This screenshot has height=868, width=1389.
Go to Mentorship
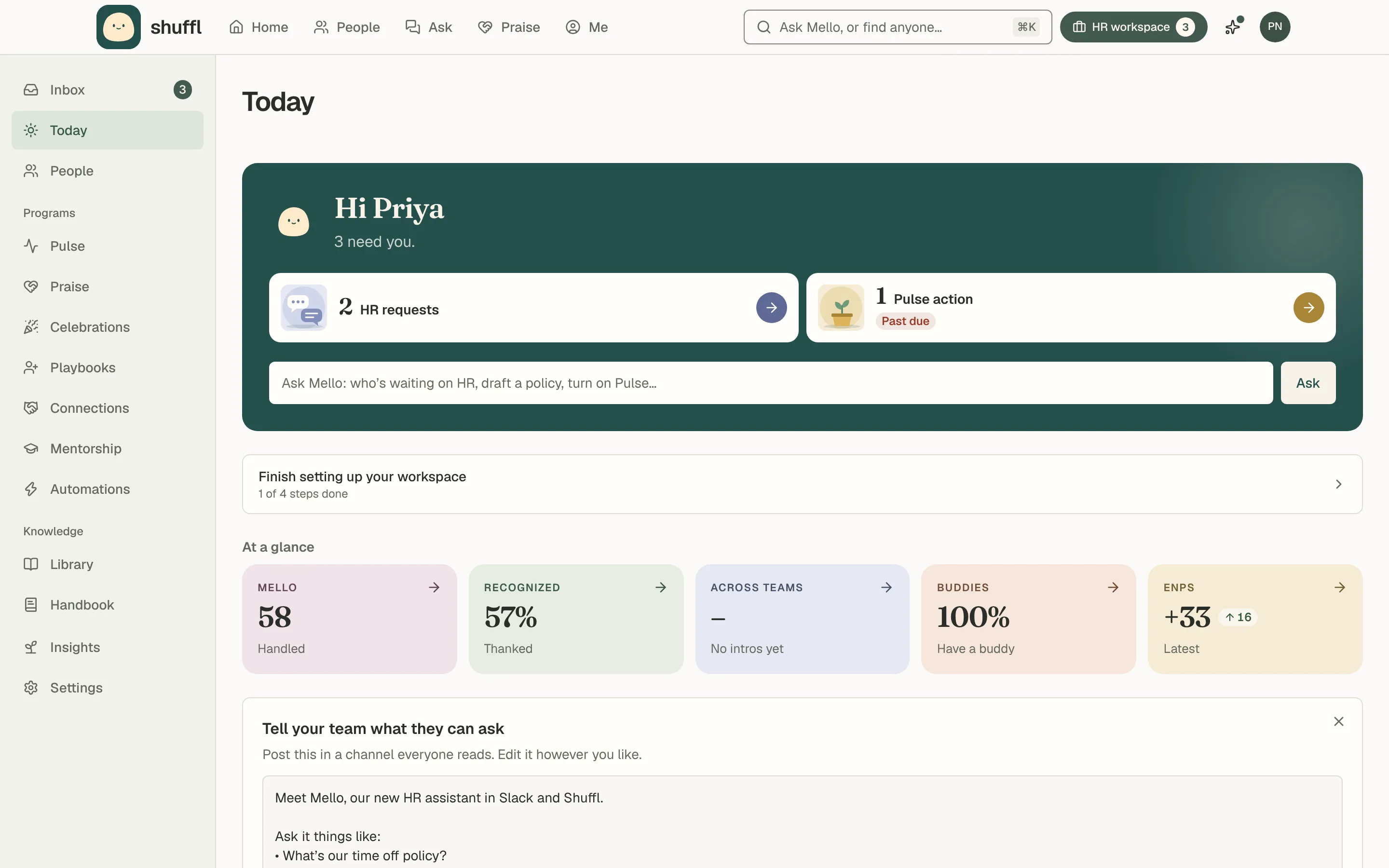tap(108, 449)
